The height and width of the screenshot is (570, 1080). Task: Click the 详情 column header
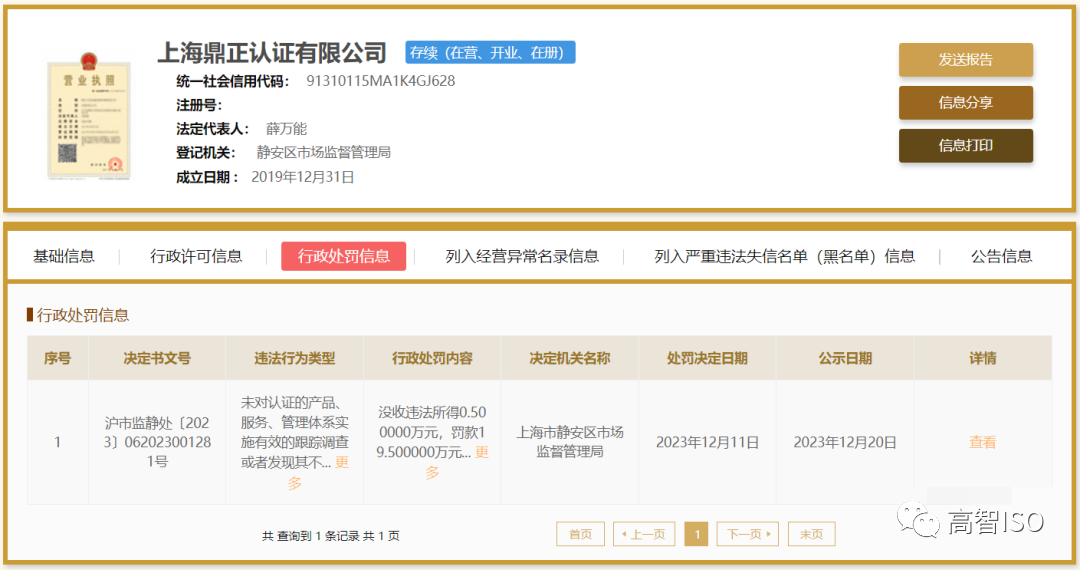(983, 358)
